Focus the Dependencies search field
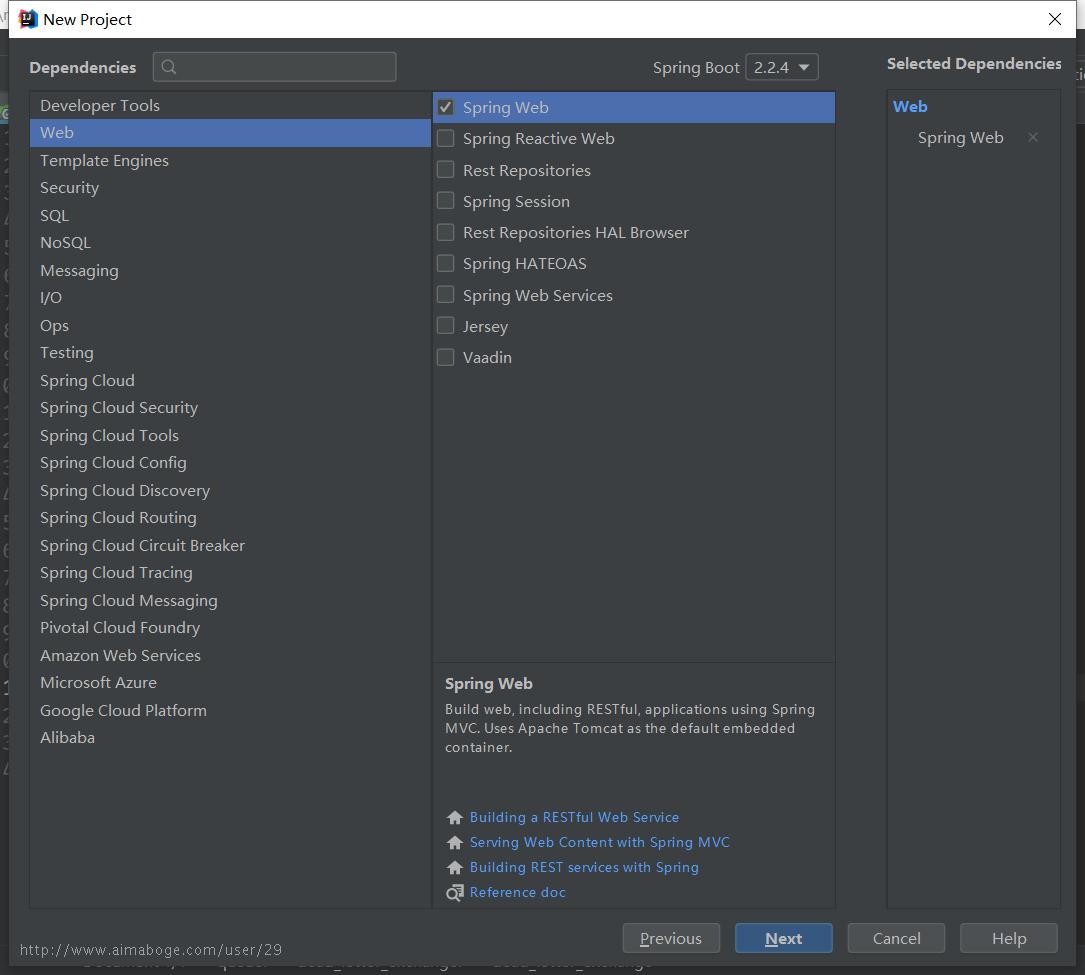Screen dimensions: 1085x975 tap(275, 67)
